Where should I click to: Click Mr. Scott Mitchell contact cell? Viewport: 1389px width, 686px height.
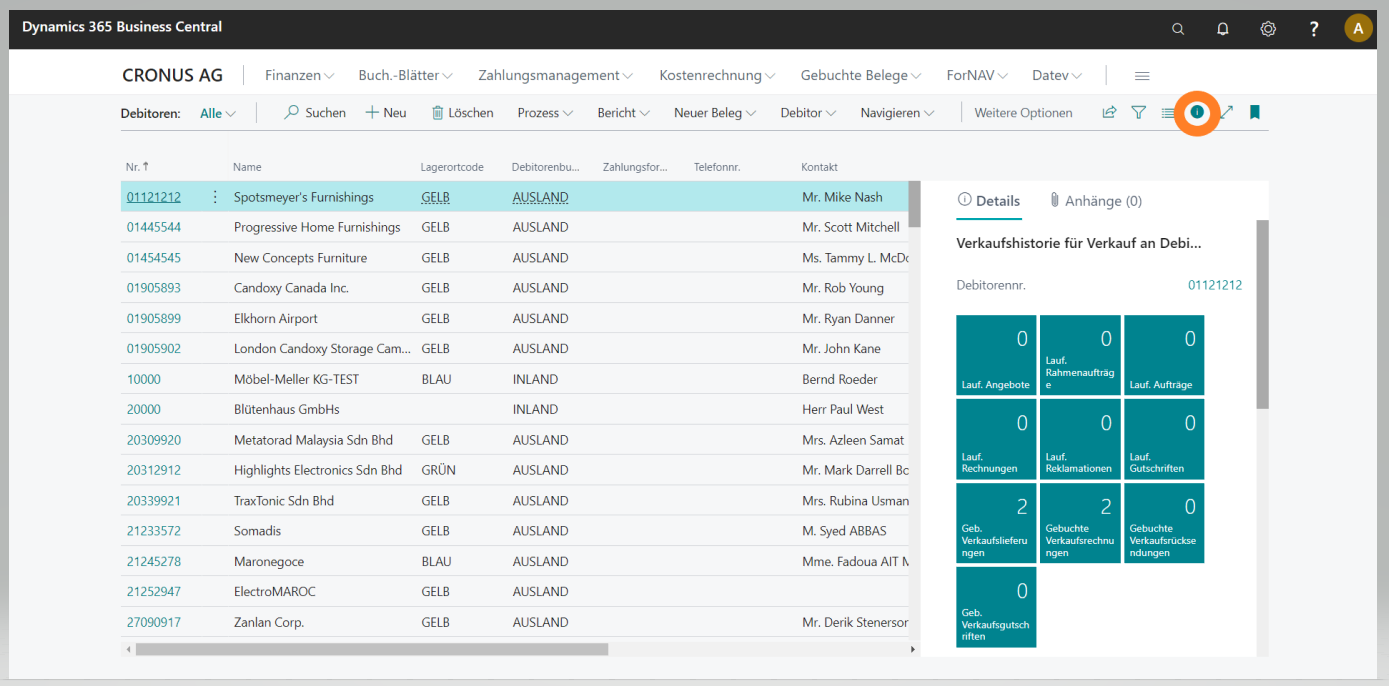851,227
